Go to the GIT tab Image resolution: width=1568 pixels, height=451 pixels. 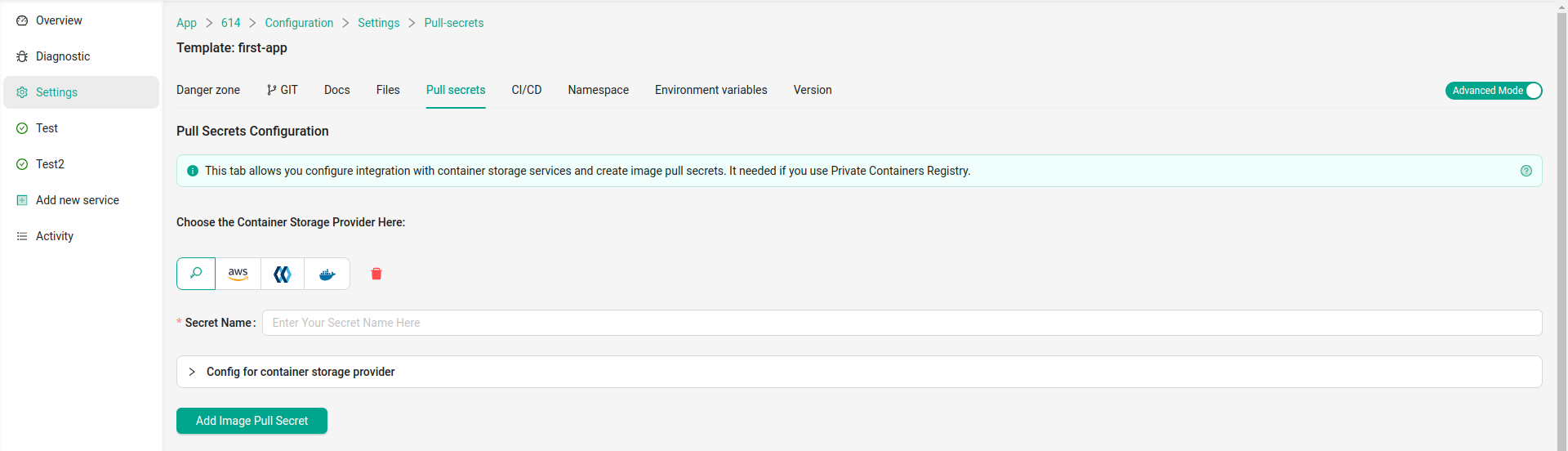point(283,90)
